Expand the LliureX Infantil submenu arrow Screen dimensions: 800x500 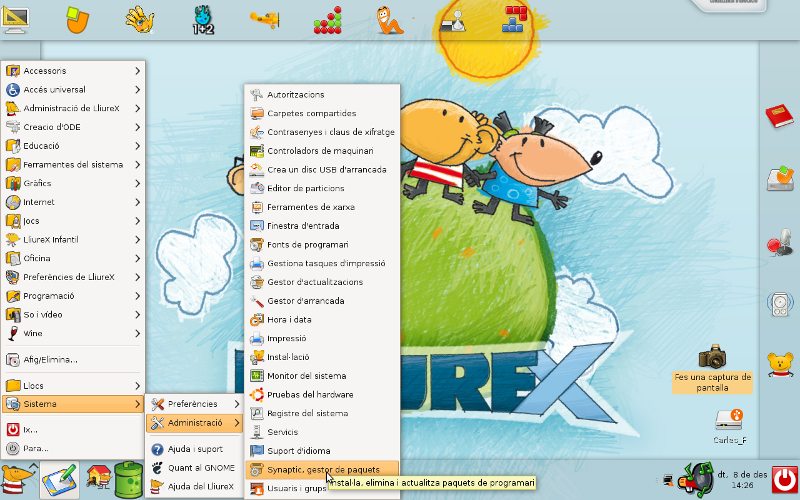[x=137, y=239]
